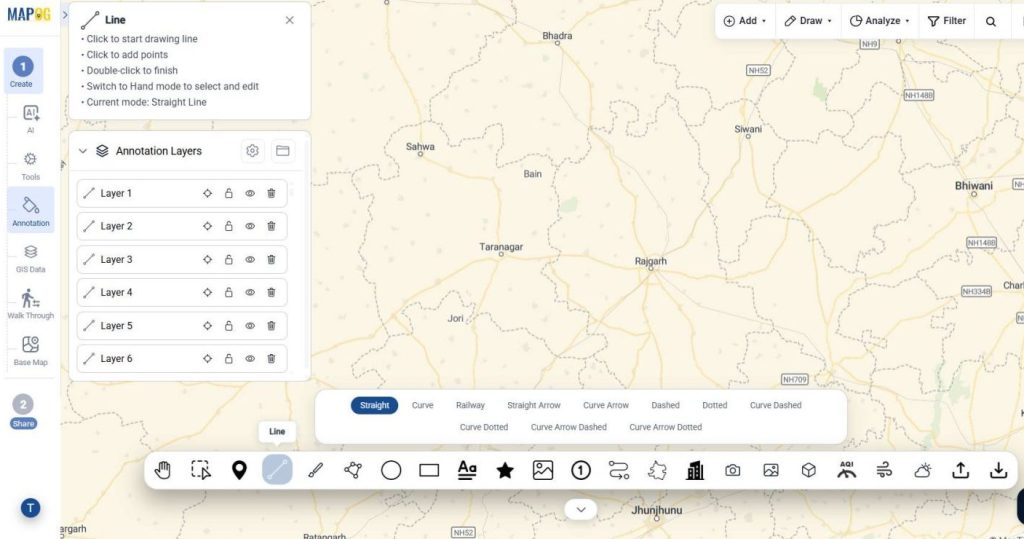Image resolution: width=1024 pixels, height=539 pixels.
Task: Toggle Layer 5 visibility
Action: click(x=249, y=325)
